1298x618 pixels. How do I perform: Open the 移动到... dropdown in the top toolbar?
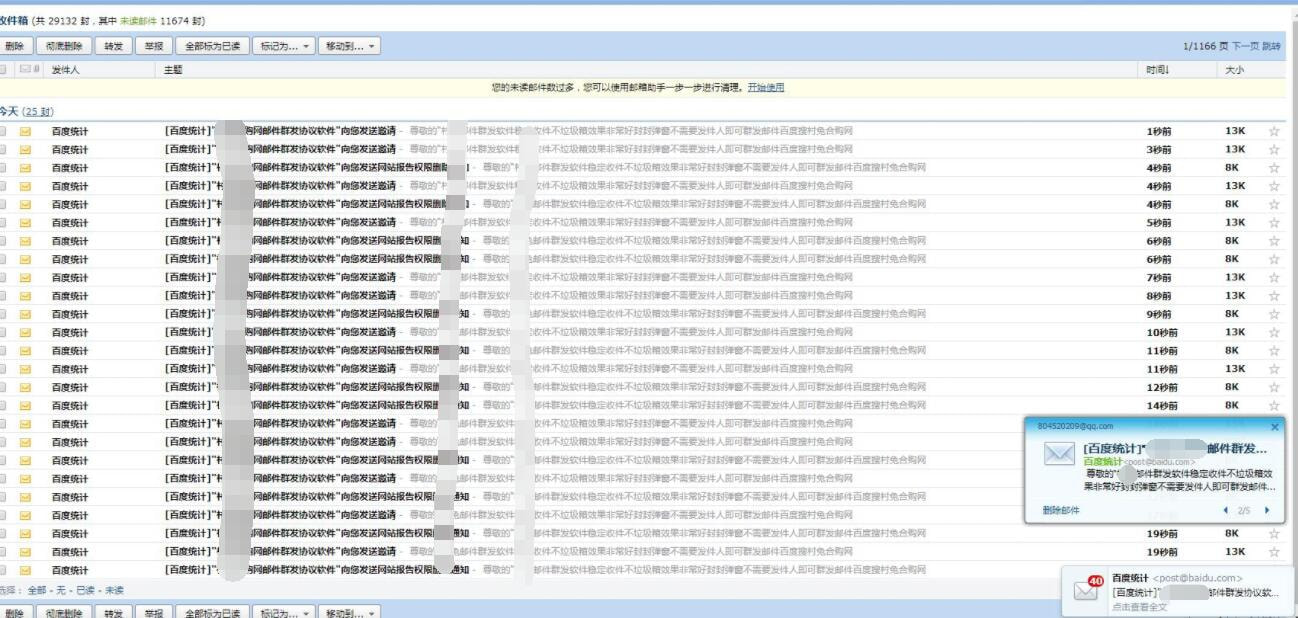[349, 46]
